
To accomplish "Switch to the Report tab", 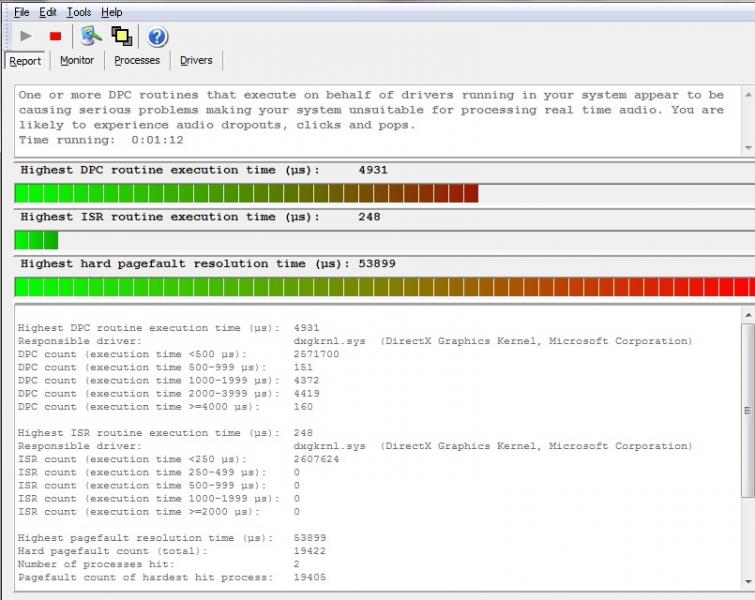I will point(26,61).
